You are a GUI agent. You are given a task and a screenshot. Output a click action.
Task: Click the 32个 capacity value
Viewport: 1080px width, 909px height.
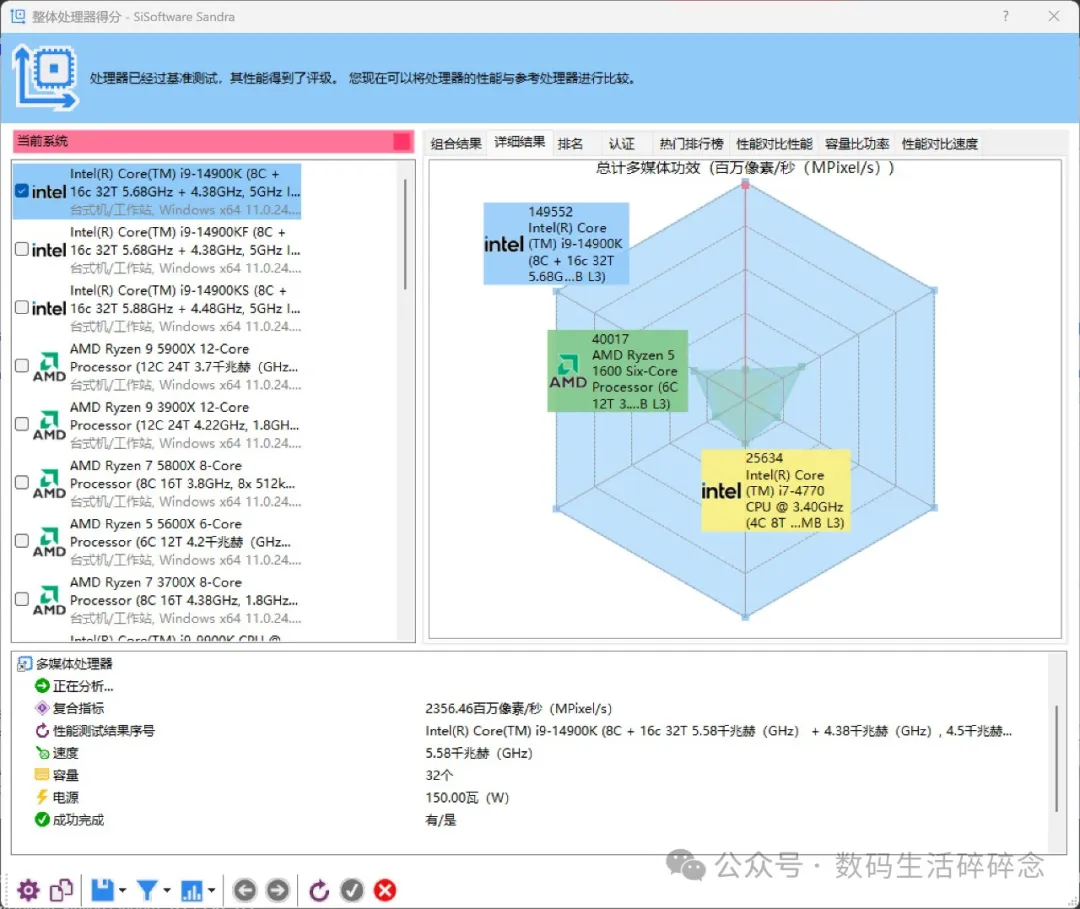click(x=439, y=775)
